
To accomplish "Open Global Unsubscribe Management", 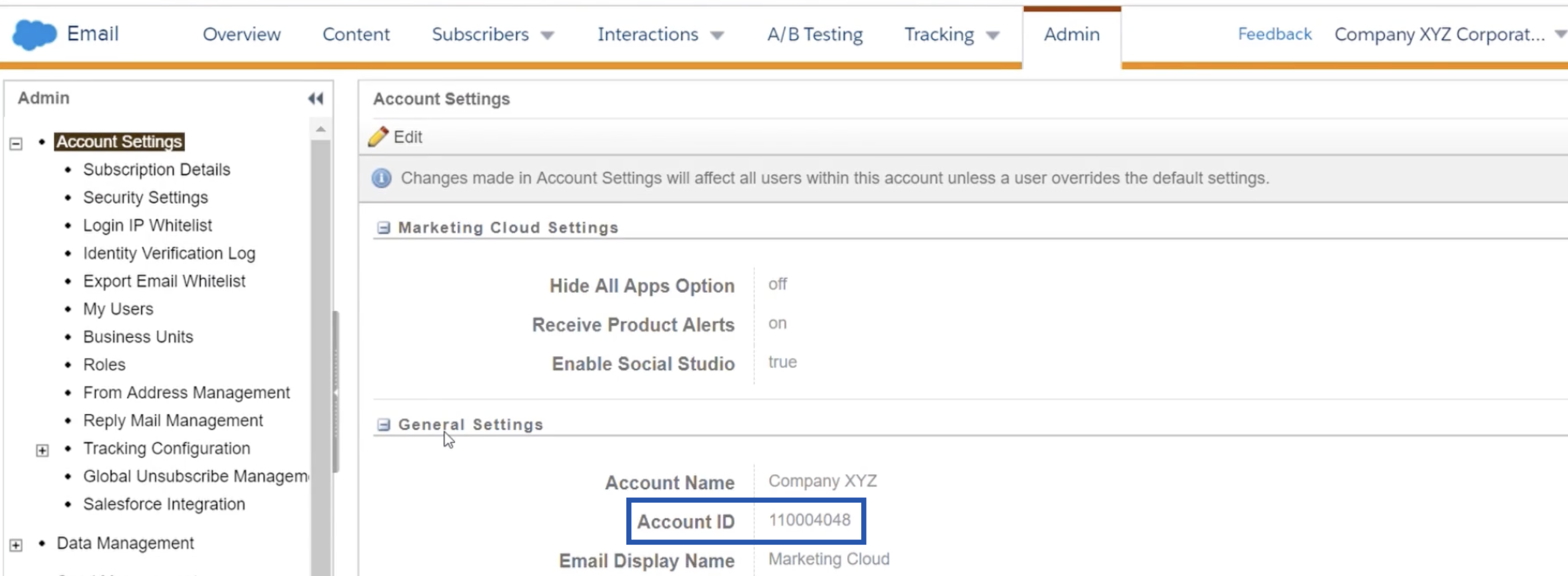I will (x=196, y=476).
